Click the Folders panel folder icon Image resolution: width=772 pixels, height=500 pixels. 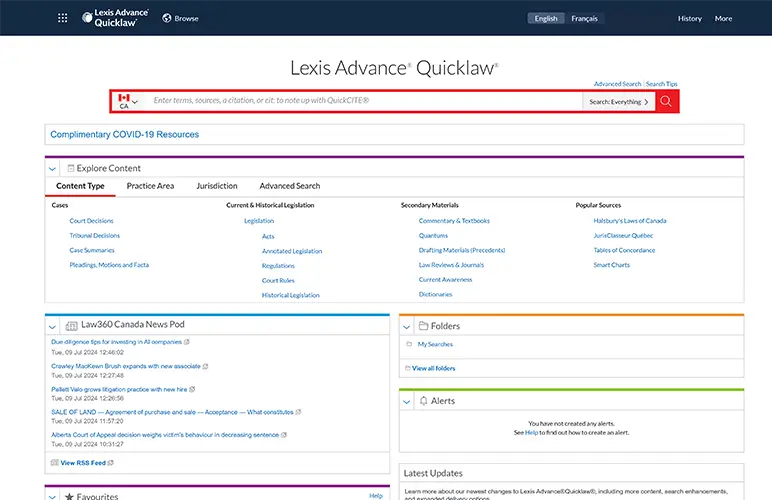[x=423, y=325]
